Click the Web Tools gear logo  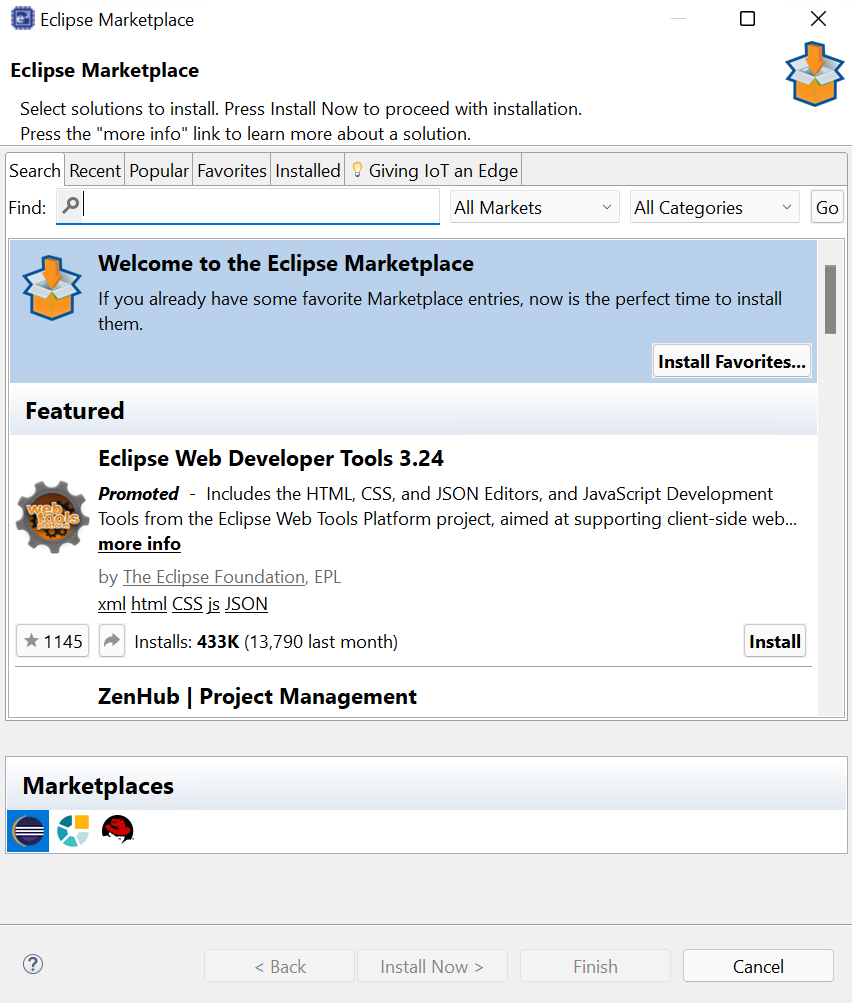click(x=52, y=517)
